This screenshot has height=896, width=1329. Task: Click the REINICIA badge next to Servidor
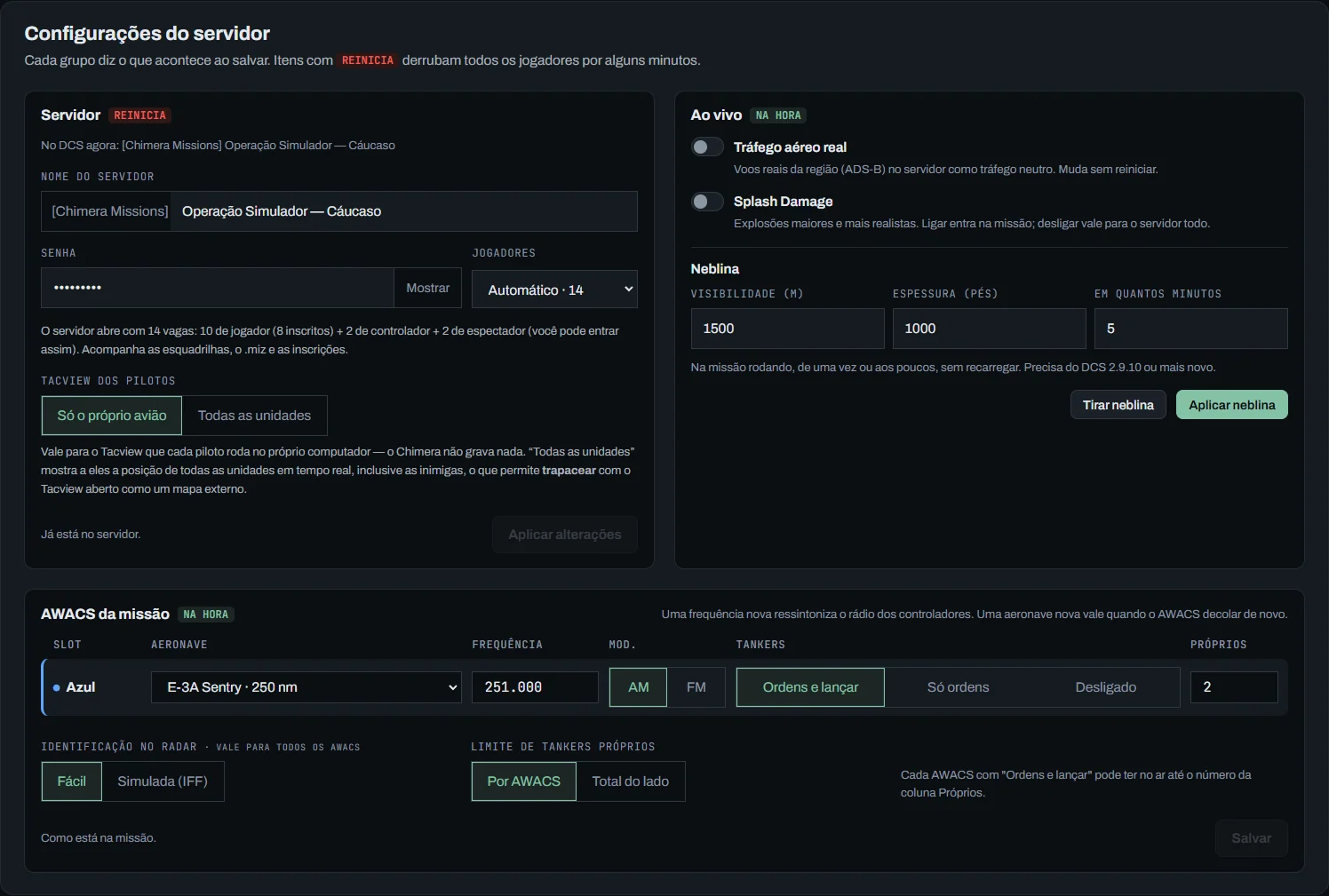coord(139,115)
